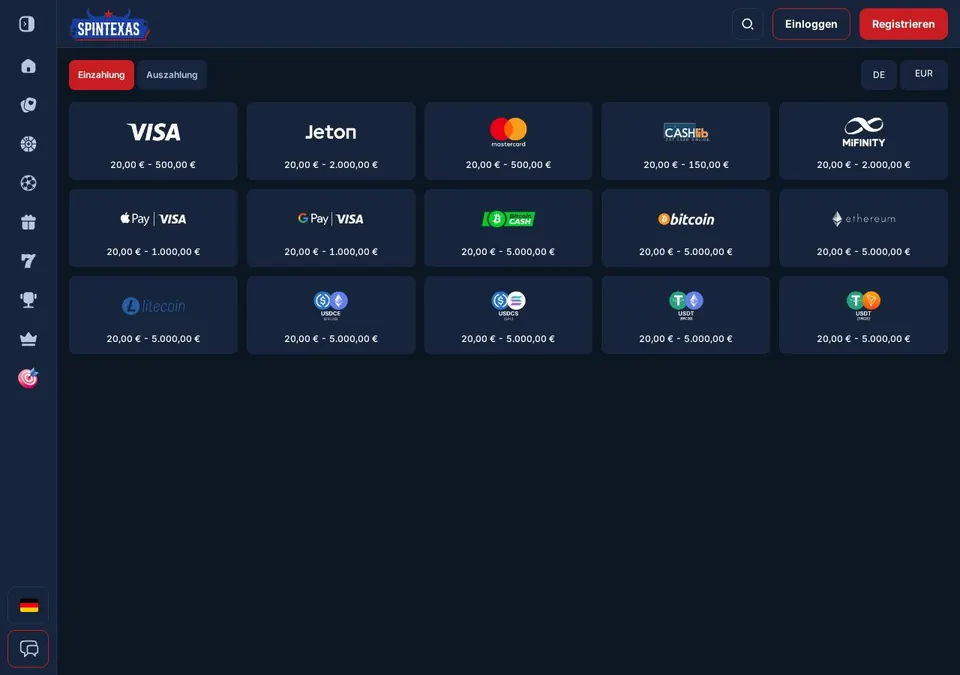Open the EUR currency dropdown

[x=923, y=75]
